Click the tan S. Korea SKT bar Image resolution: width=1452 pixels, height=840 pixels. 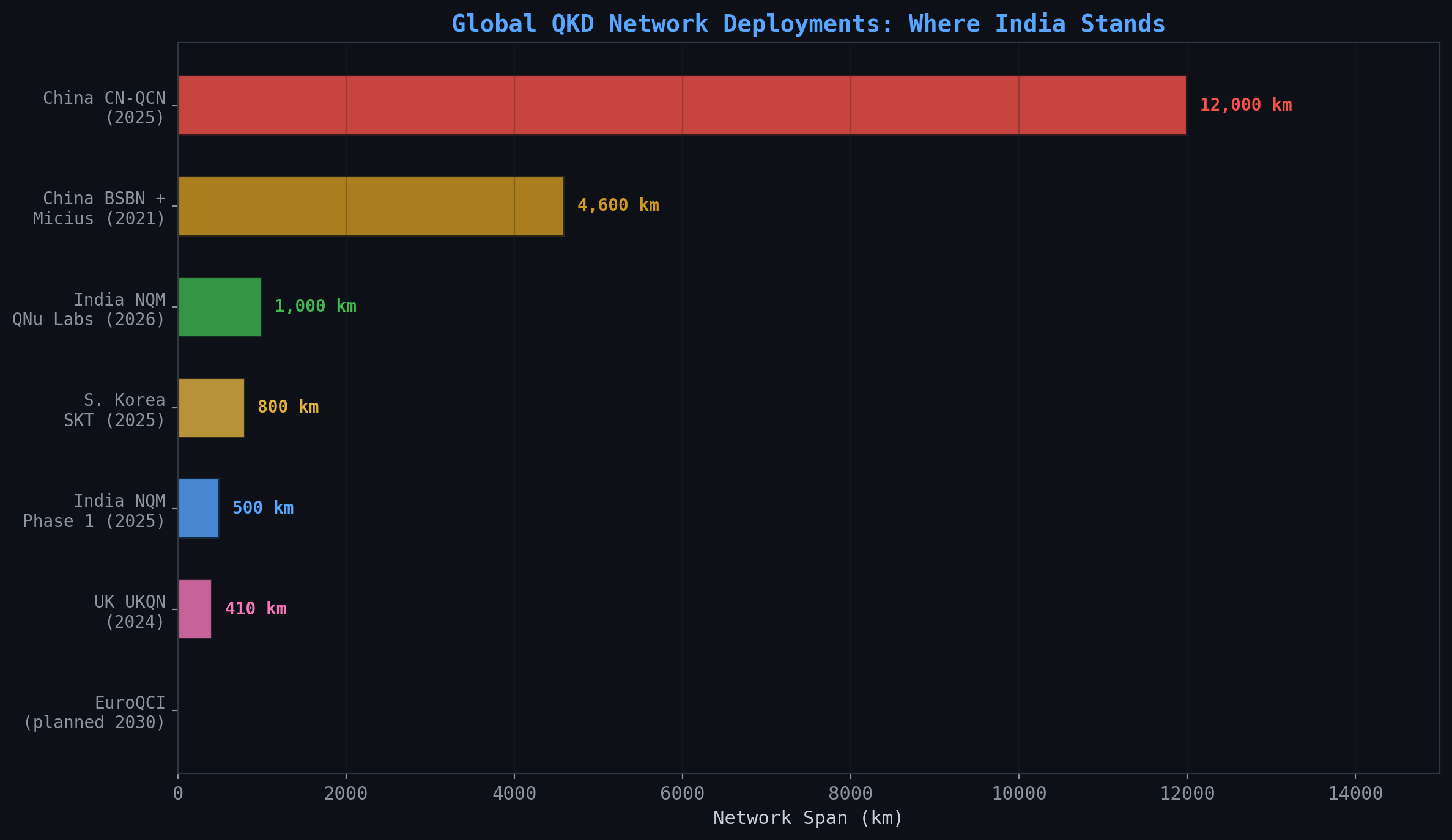click(211, 408)
